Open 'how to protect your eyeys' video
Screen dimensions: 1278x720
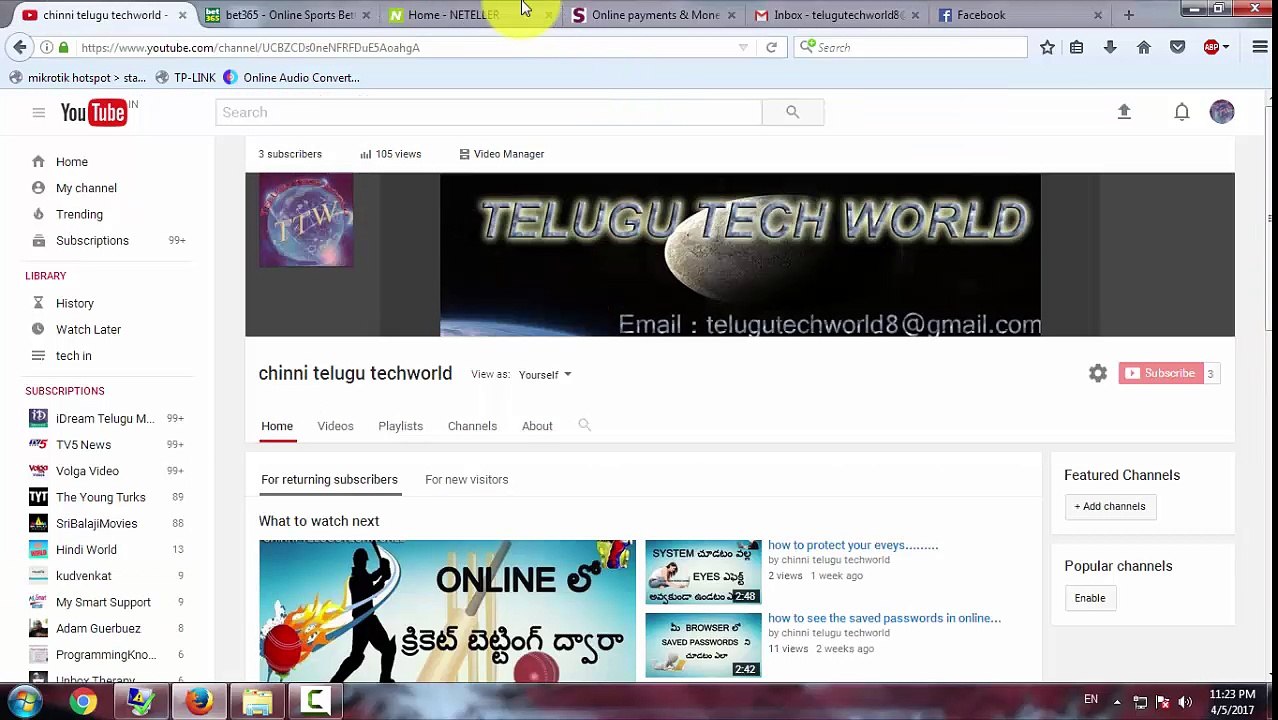[x=853, y=545]
